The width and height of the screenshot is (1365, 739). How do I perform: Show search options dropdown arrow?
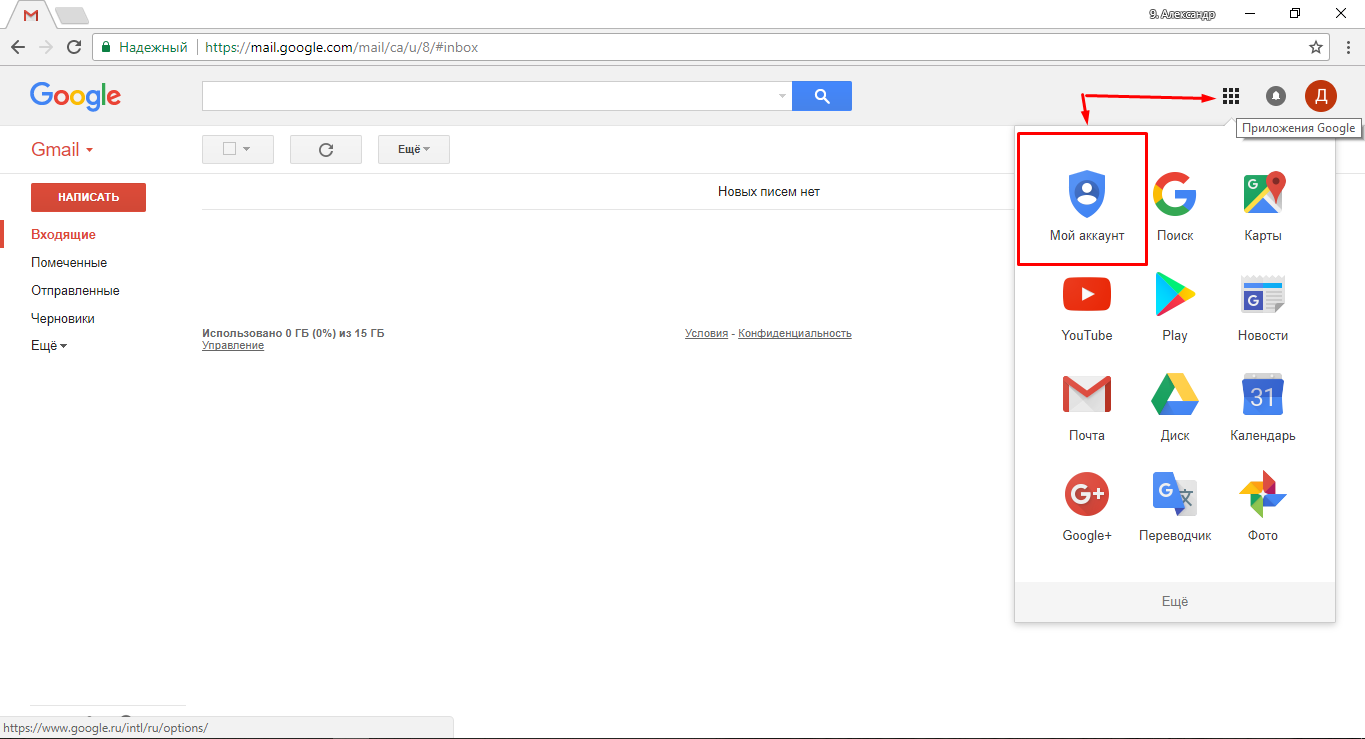[x=782, y=96]
